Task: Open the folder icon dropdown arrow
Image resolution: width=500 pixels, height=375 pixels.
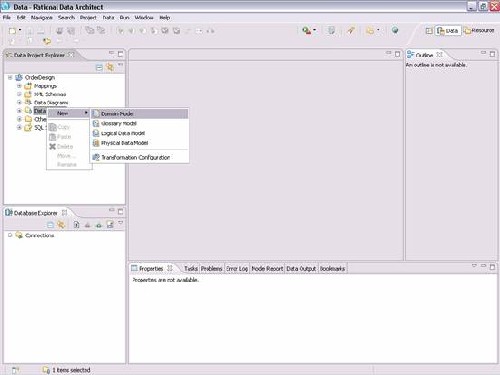Action: point(378,30)
